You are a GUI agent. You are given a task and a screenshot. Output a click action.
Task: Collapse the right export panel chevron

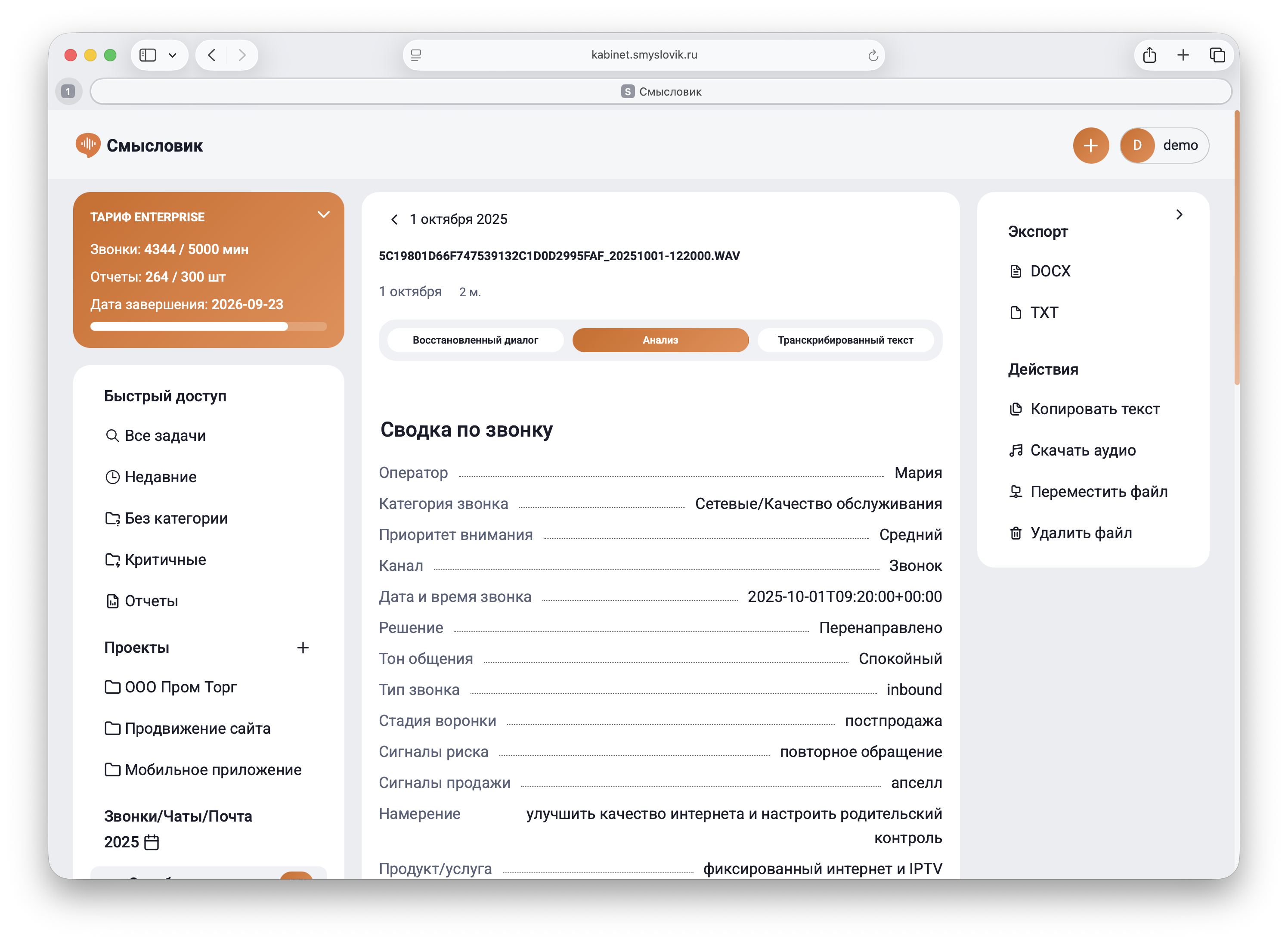(x=1179, y=214)
